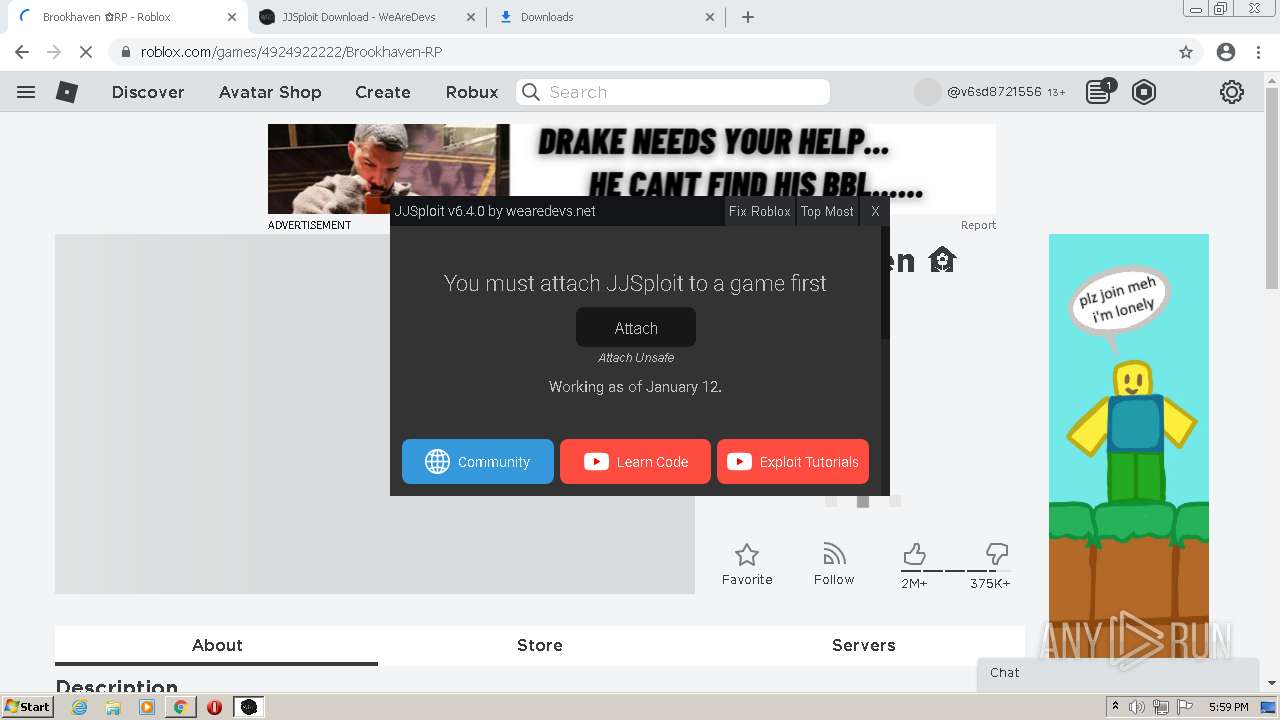Switch to the Downloads tab
Viewport: 1280px width, 720px height.
[607, 17]
